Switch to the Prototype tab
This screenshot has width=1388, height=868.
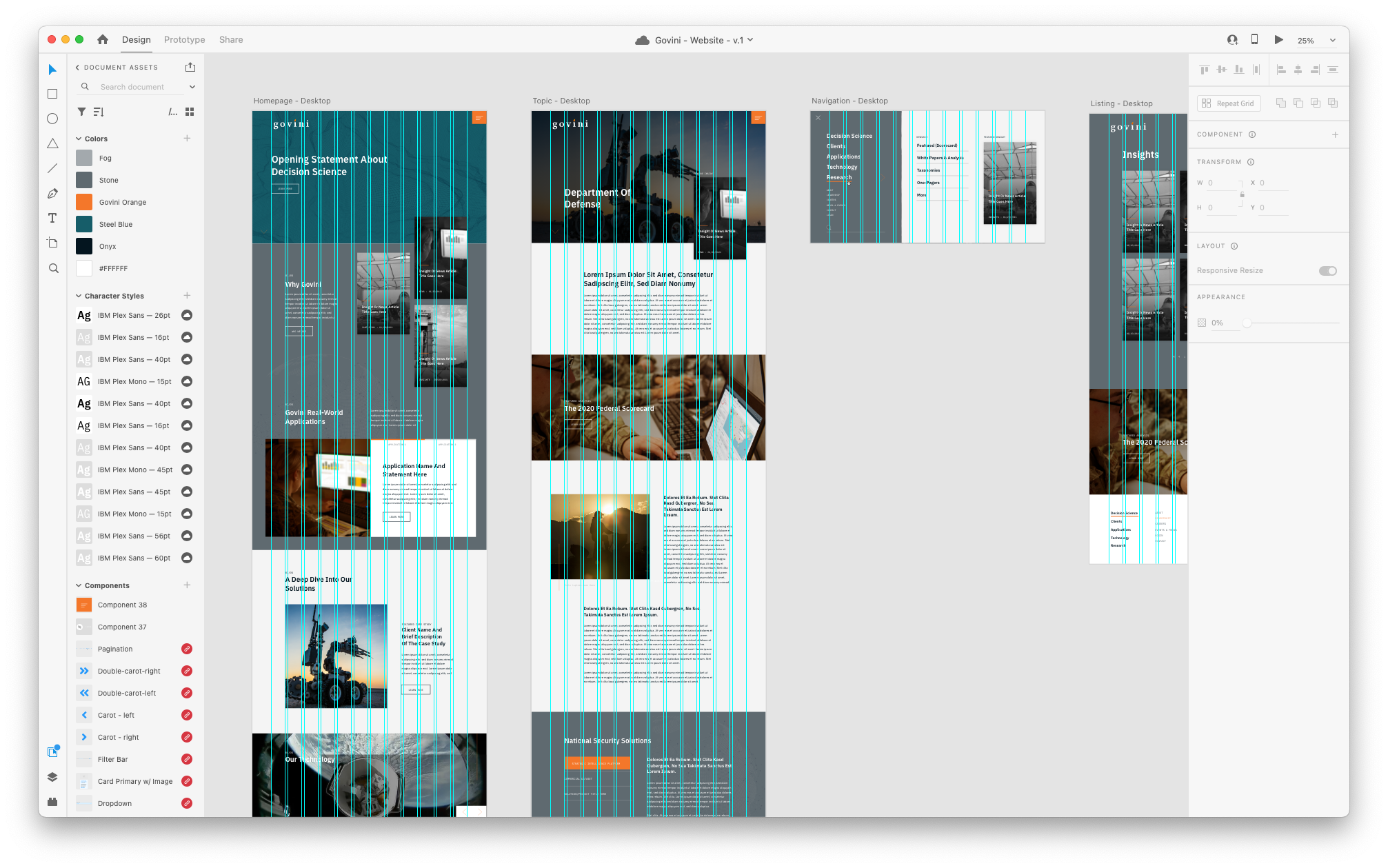(184, 40)
